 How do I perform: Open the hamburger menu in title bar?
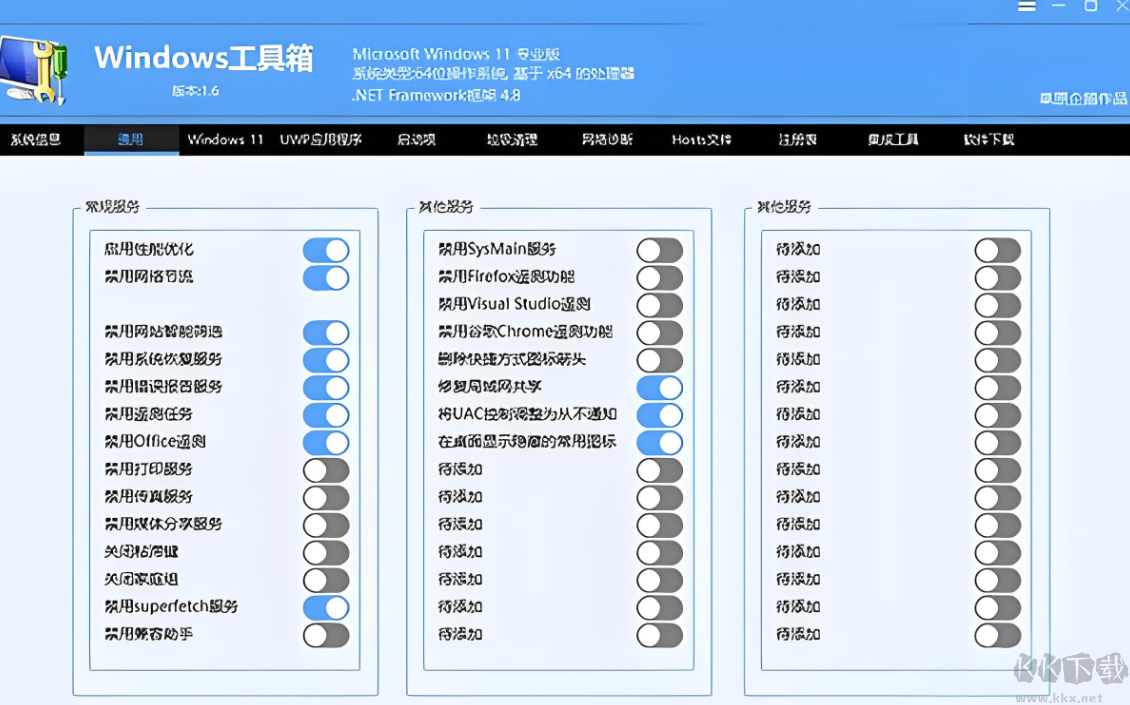point(1027,6)
